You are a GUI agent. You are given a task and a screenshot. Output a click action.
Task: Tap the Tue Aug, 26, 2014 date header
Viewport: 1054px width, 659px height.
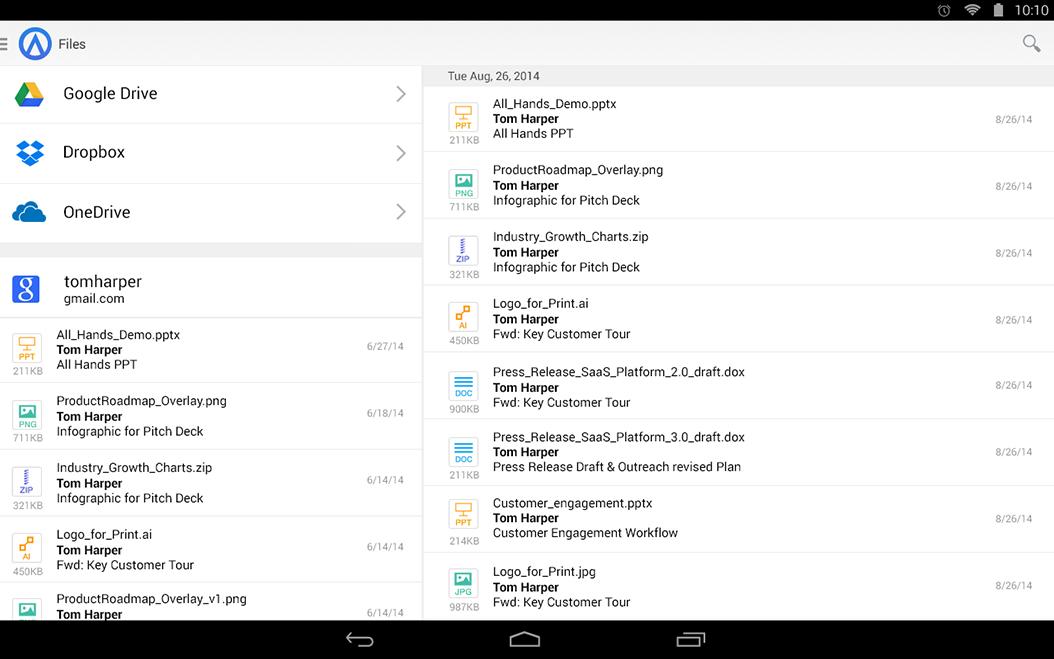tap(493, 76)
